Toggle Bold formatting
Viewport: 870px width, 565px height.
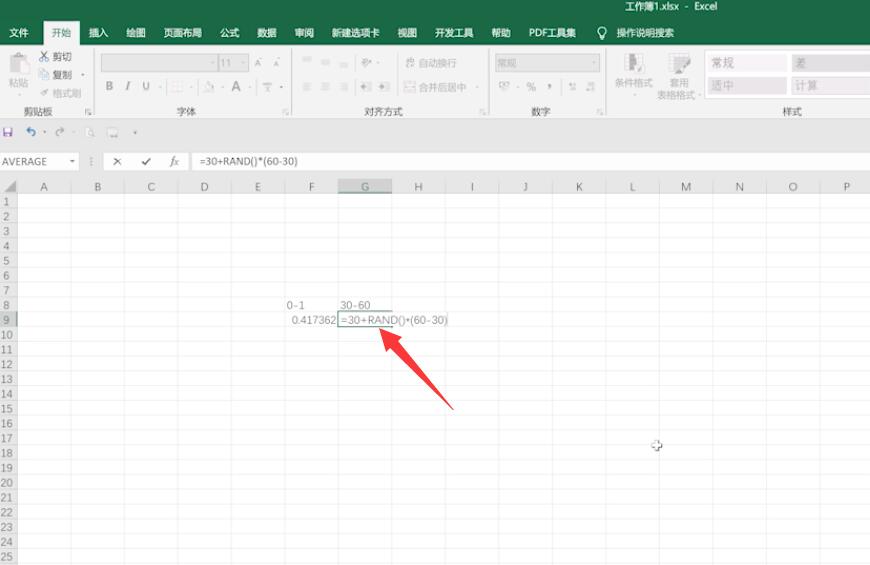[109, 86]
